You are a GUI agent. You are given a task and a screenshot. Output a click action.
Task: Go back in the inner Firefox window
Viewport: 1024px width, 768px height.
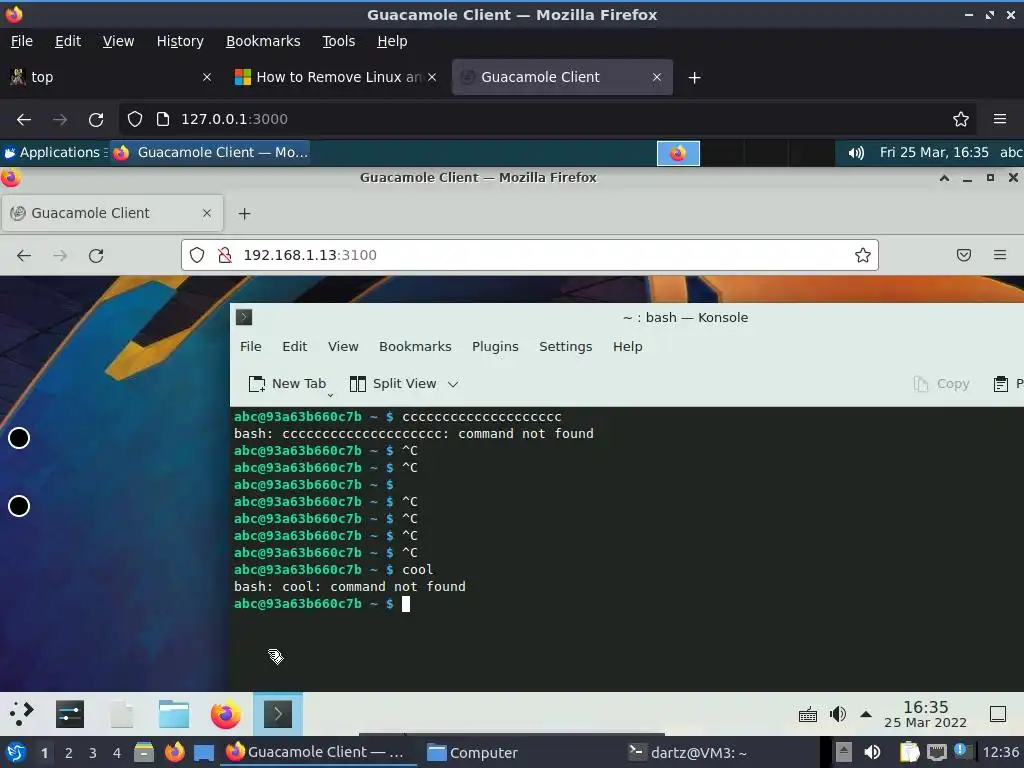tap(24, 255)
